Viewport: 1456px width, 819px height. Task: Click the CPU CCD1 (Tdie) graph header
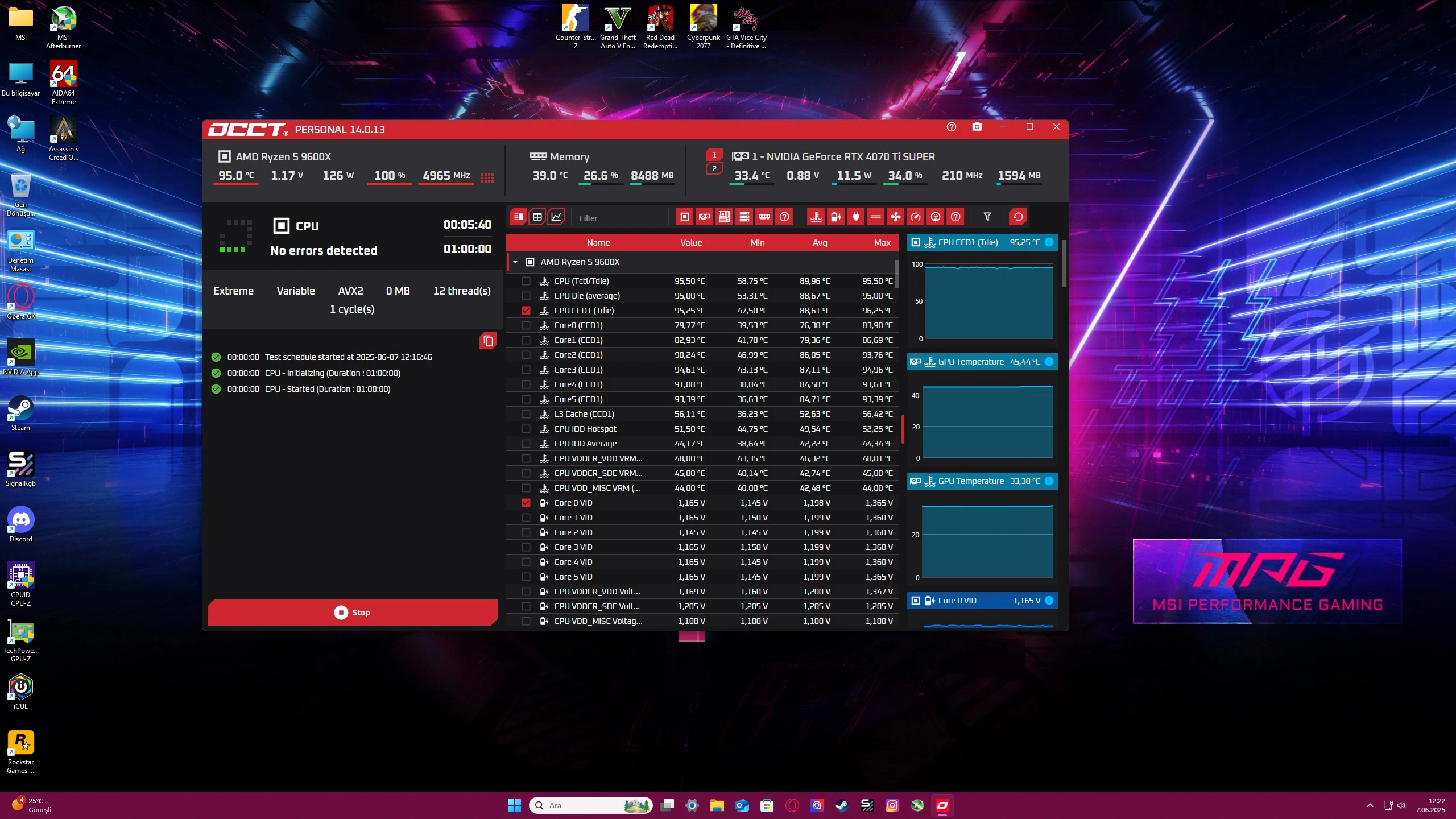pos(982,242)
